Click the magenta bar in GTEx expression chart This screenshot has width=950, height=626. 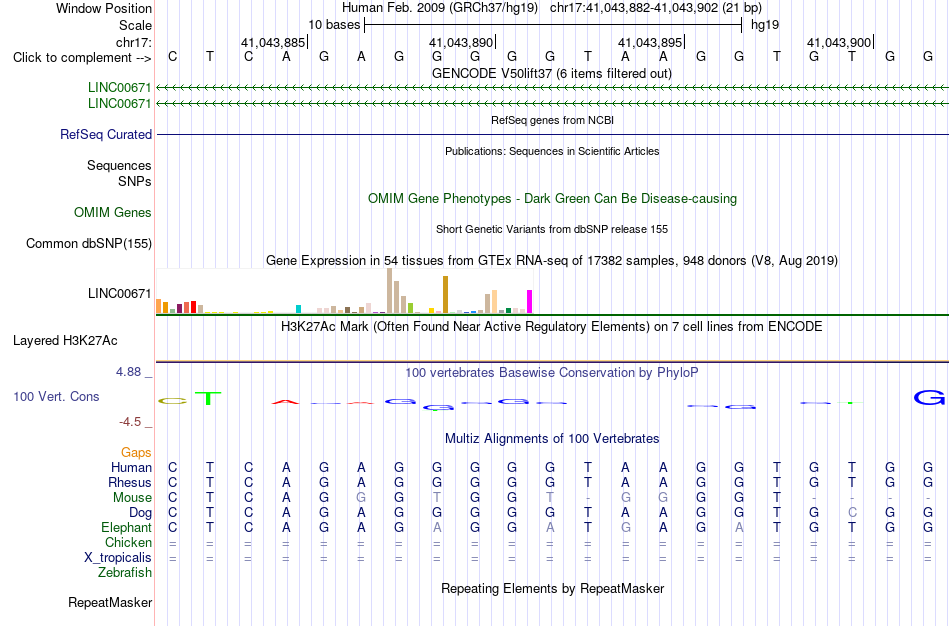530,302
